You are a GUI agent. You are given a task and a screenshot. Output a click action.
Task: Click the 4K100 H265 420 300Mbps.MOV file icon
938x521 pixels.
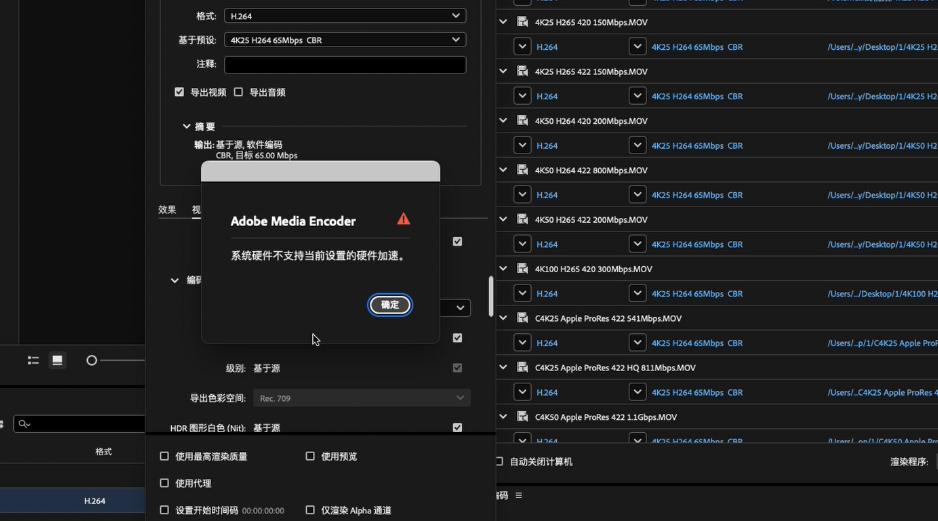pyautogui.click(x=522, y=269)
